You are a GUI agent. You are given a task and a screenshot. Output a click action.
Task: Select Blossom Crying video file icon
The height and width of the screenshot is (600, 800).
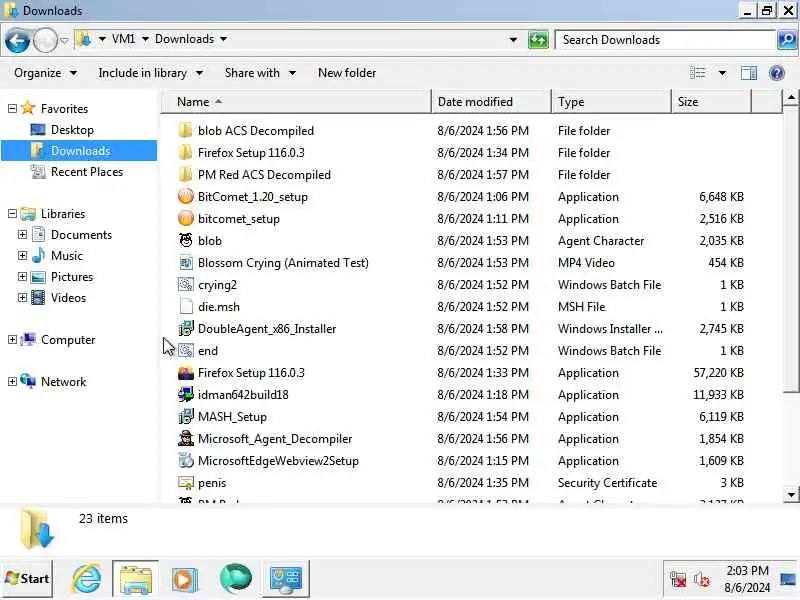(186, 263)
